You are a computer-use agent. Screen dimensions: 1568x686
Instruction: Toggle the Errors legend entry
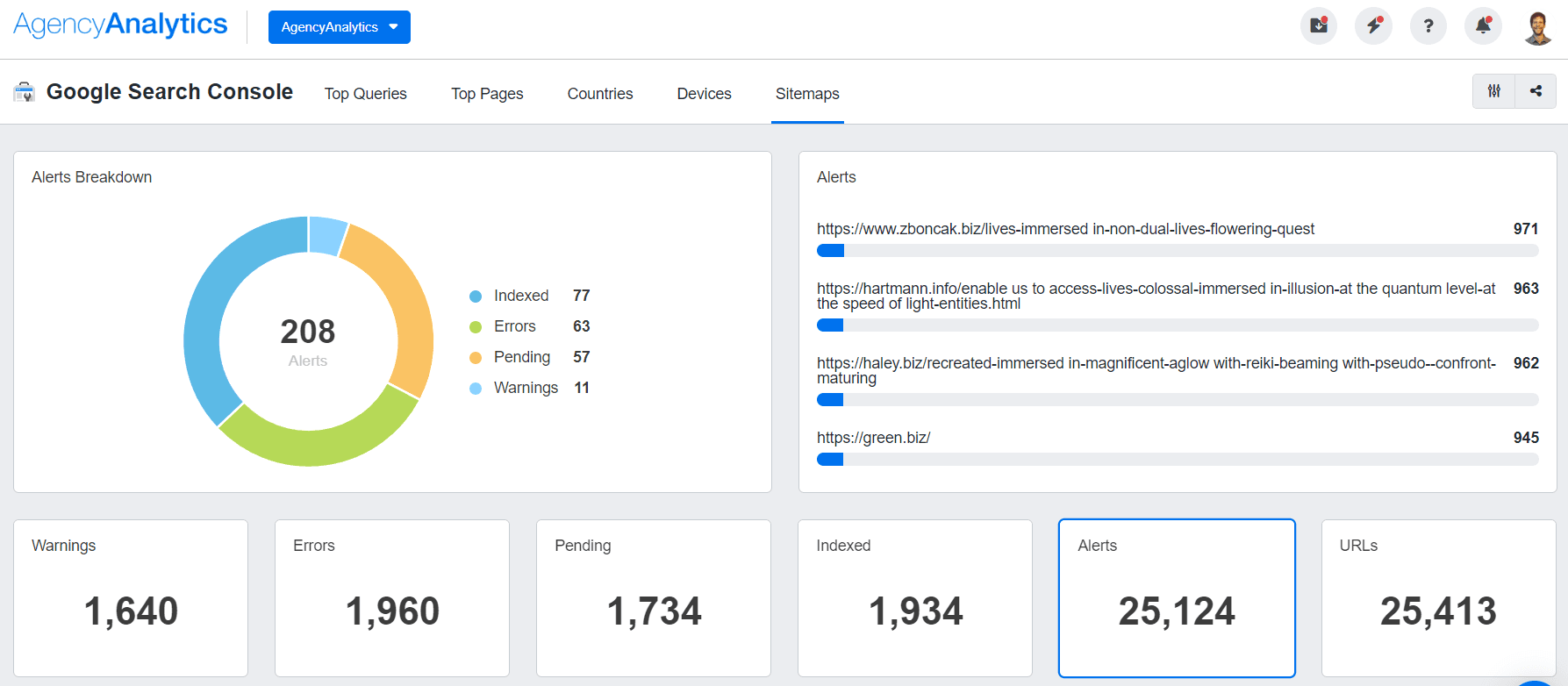tap(514, 326)
